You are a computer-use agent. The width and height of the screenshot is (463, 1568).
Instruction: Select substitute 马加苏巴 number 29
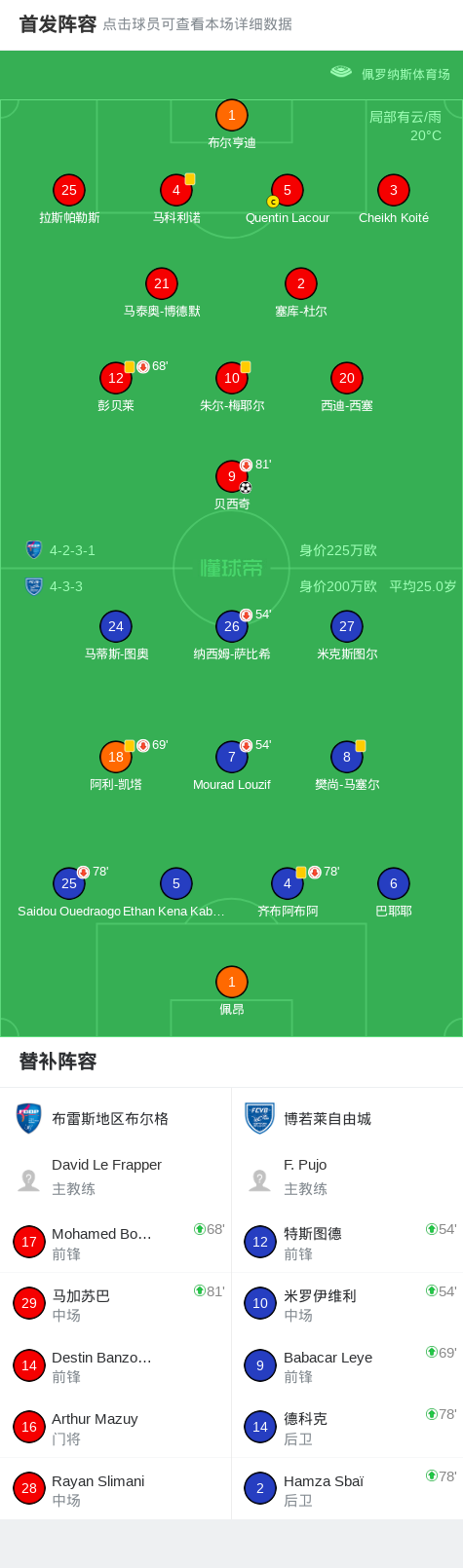click(116, 1303)
